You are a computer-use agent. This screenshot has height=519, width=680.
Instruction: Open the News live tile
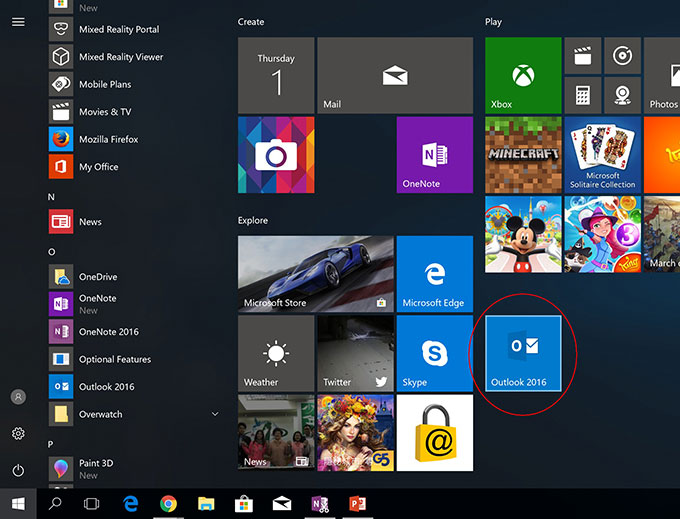pos(276,433)
